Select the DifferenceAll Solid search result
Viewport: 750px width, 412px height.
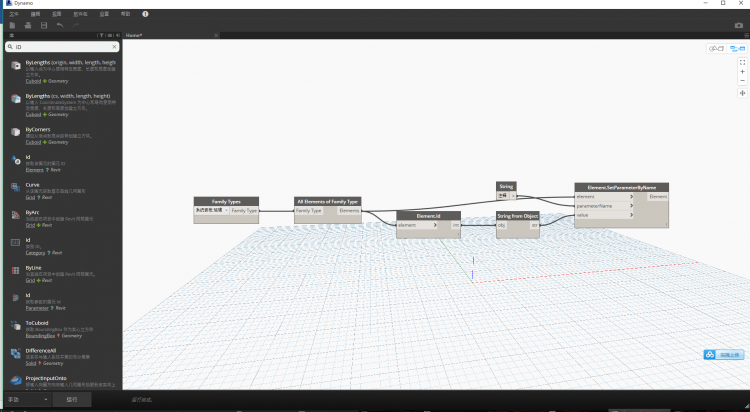click(x=63, y=356)
